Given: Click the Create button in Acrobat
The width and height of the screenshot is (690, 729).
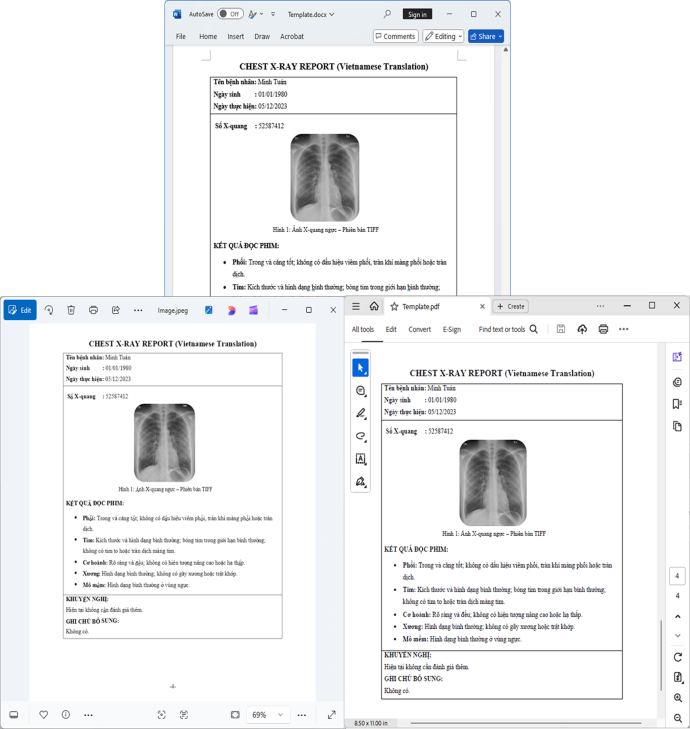Looking at the screenshot, I should pyautogui.click(x=511, y=307).
